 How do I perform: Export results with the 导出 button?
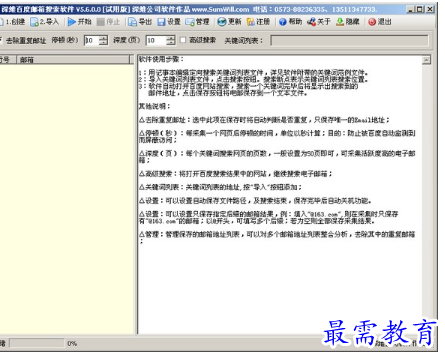point(140,22)
